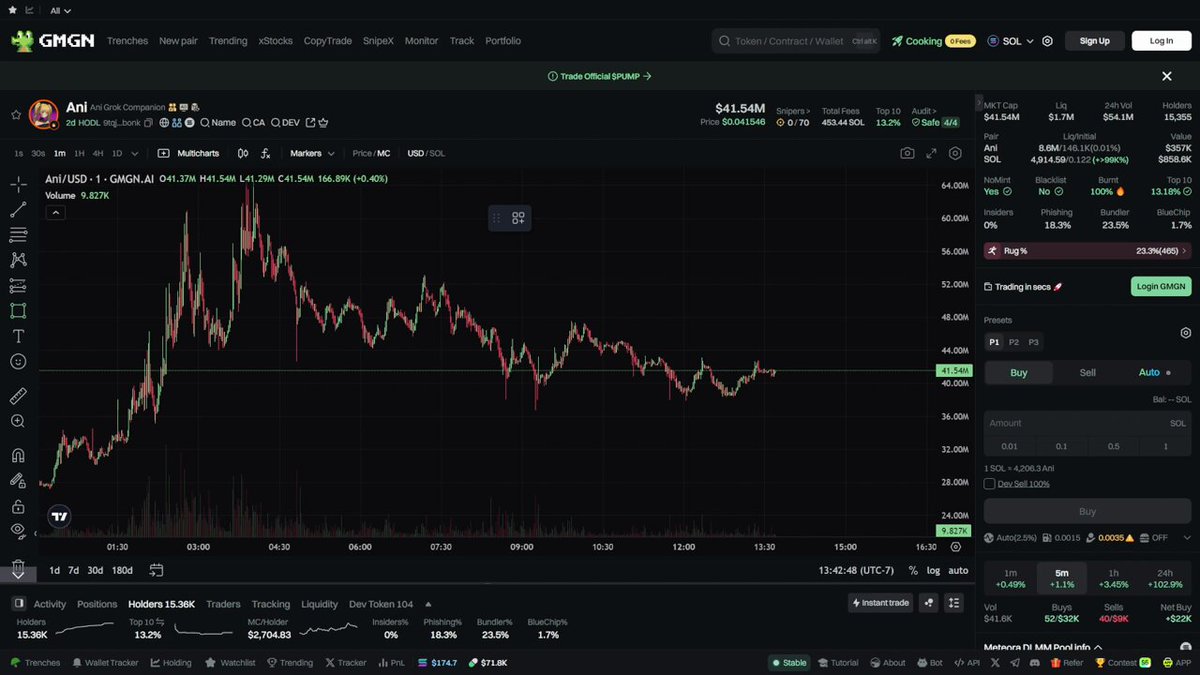The height and width of the screenshot is (675, 1200).
Task: Click the Log In button
Action: 1161,41
